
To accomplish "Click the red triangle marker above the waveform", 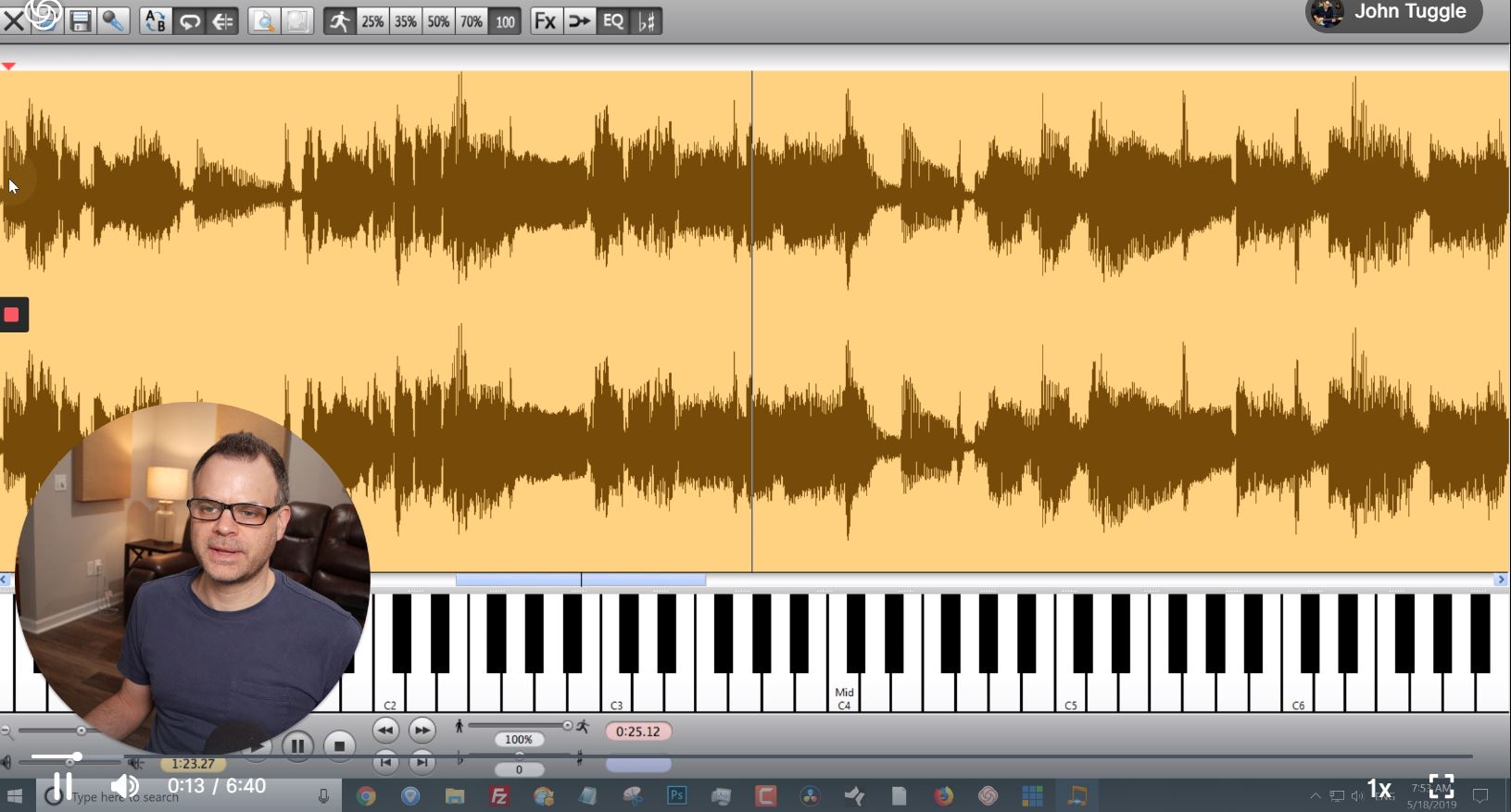I will [8, 66].
